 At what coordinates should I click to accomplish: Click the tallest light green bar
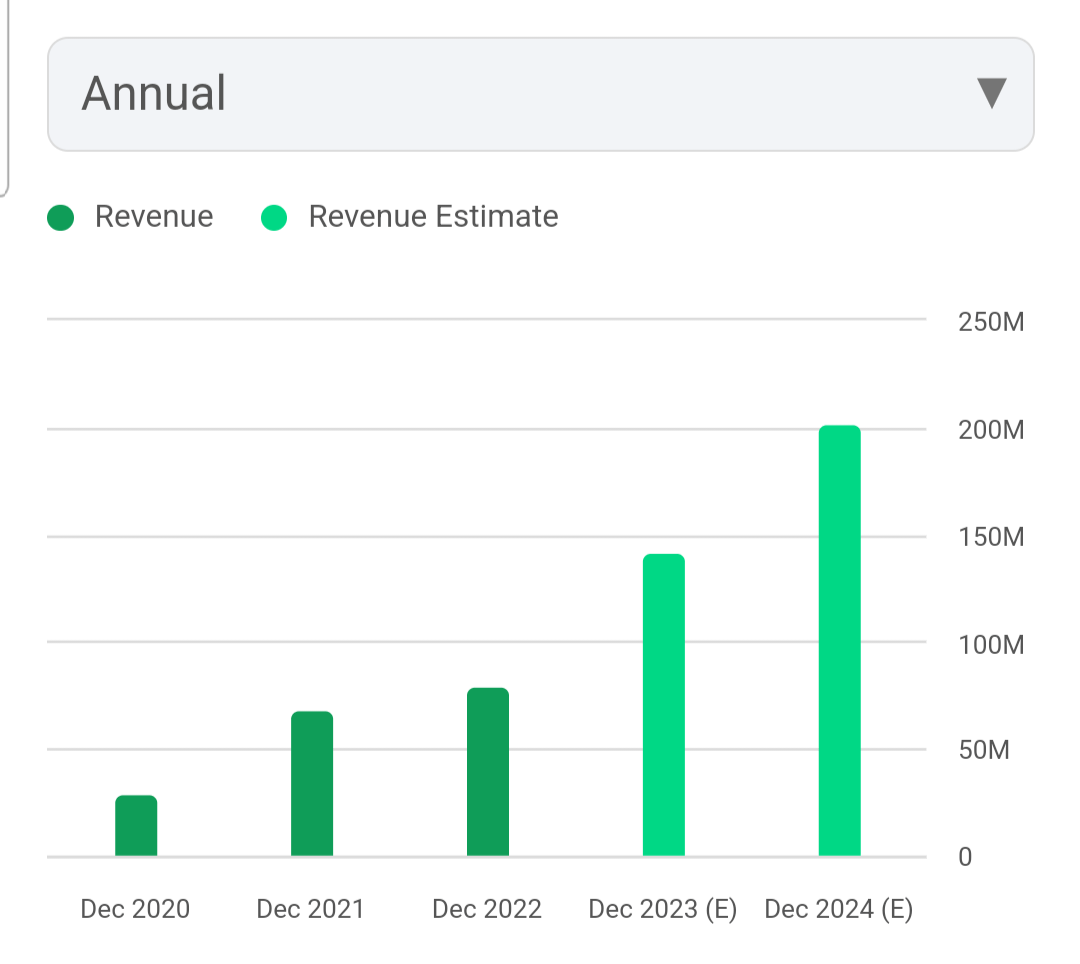coord(839,640)
